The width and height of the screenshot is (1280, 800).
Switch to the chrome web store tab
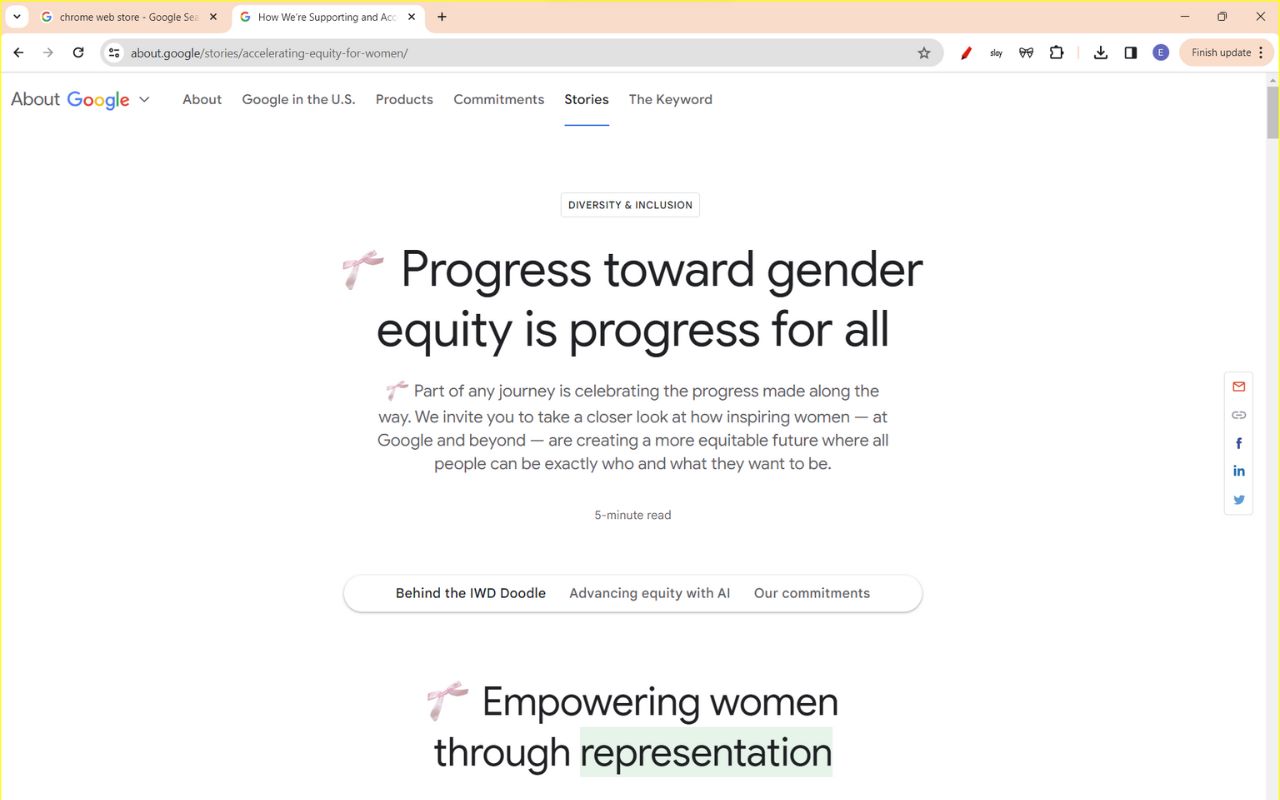tap(128, 17)
